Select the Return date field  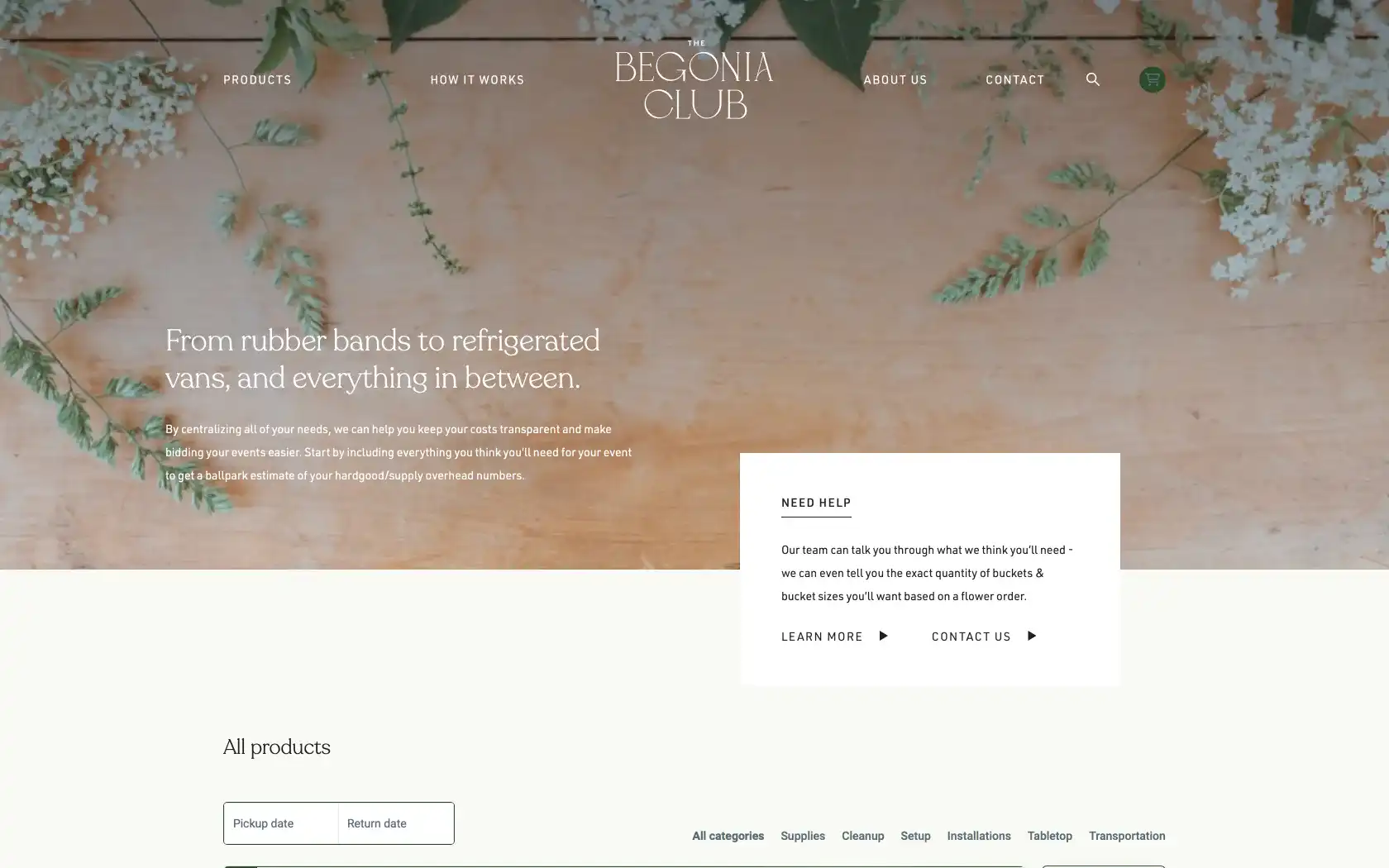[396, 823]
